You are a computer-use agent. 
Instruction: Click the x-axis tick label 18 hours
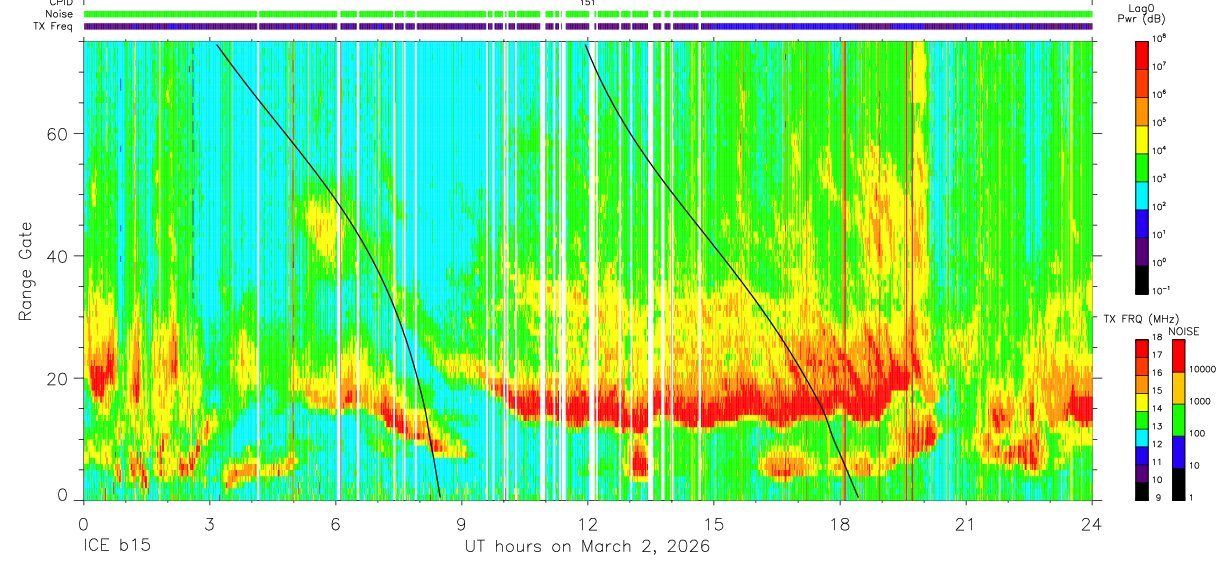840,523
